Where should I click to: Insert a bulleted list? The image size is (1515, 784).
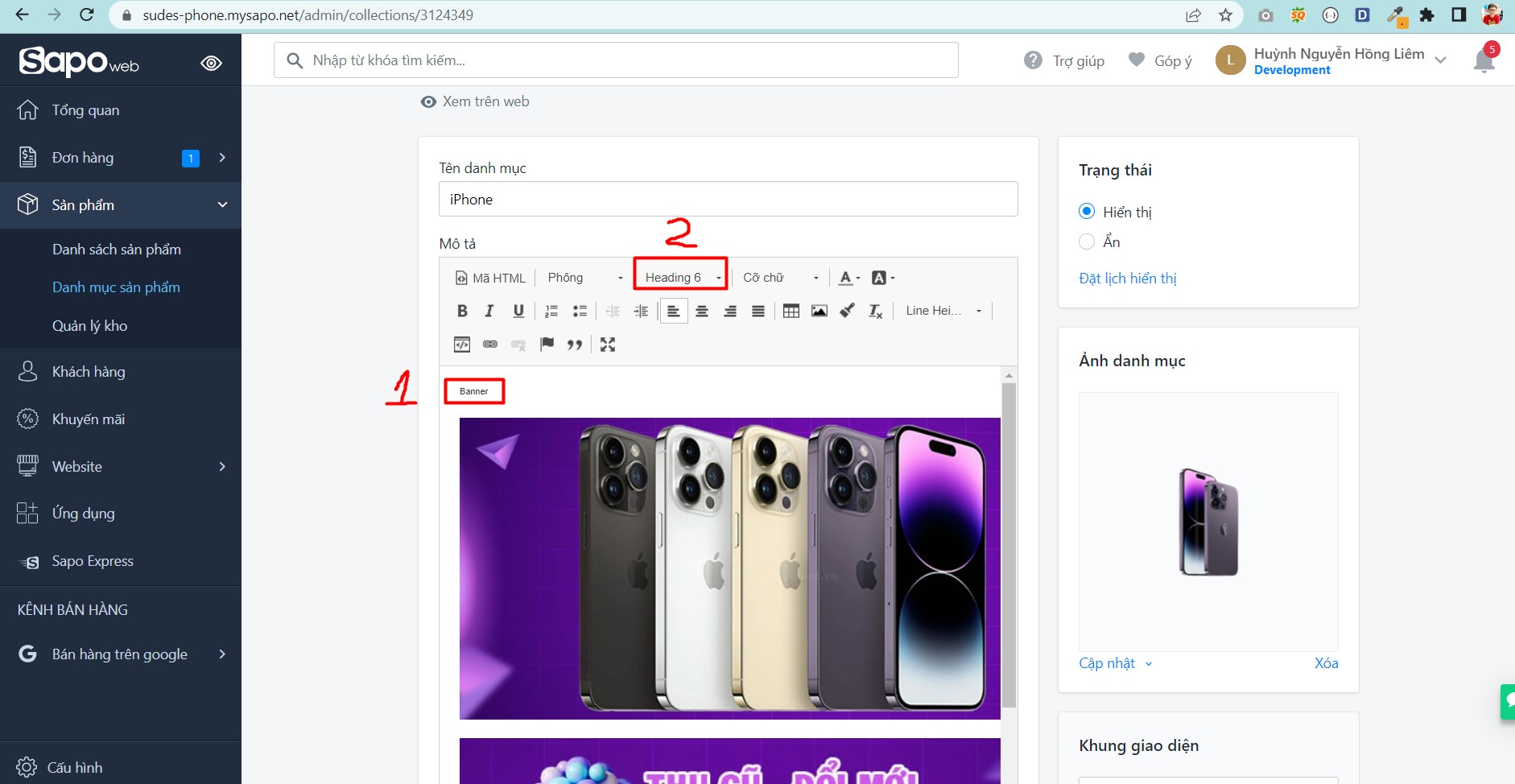pyautogui.click(x=580, y=311)
